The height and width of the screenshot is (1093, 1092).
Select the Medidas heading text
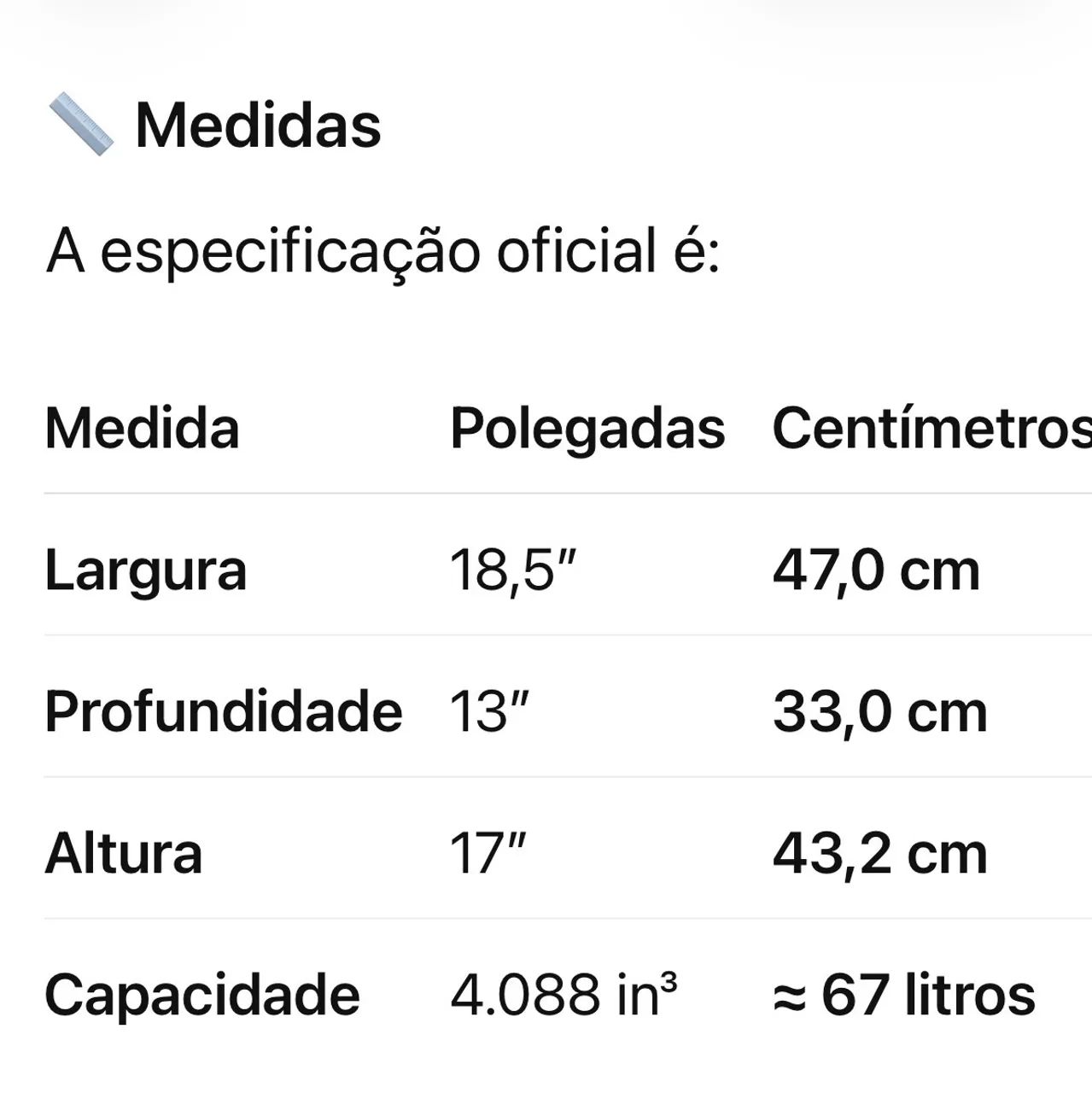coord(258,126)
